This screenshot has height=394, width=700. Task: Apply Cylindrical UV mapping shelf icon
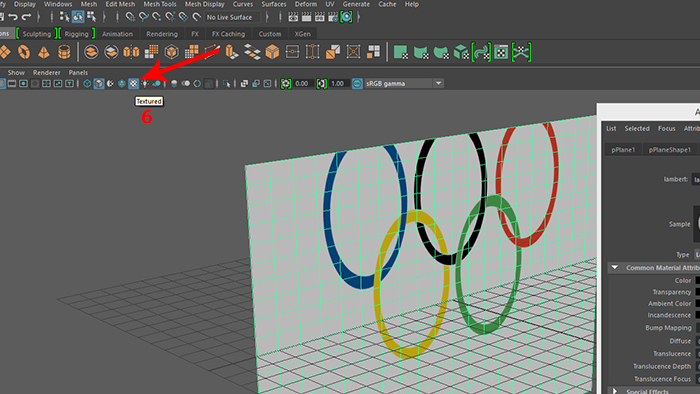421,52
